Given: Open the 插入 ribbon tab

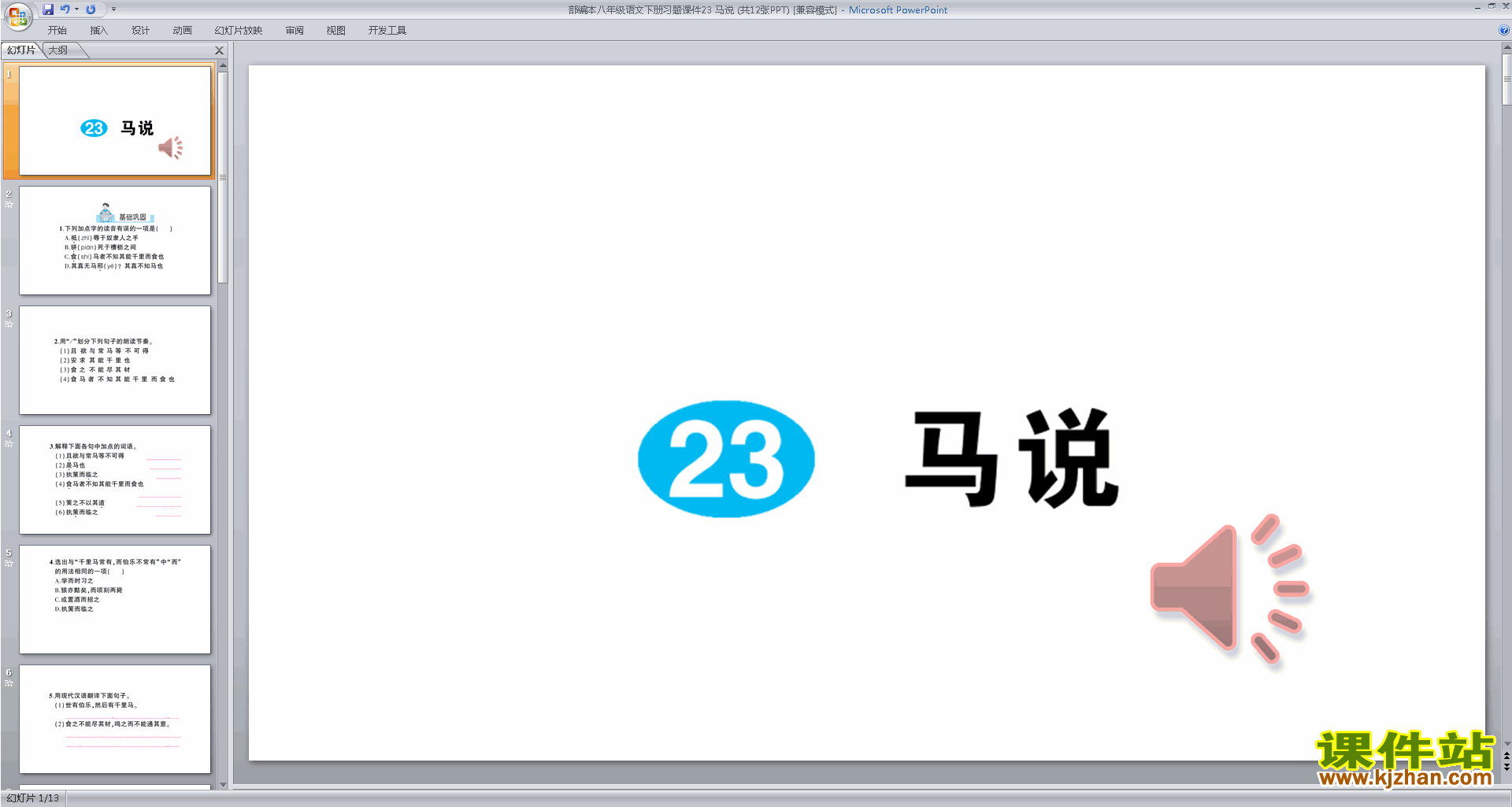Looking at the screenshot, I should point(99,31).
